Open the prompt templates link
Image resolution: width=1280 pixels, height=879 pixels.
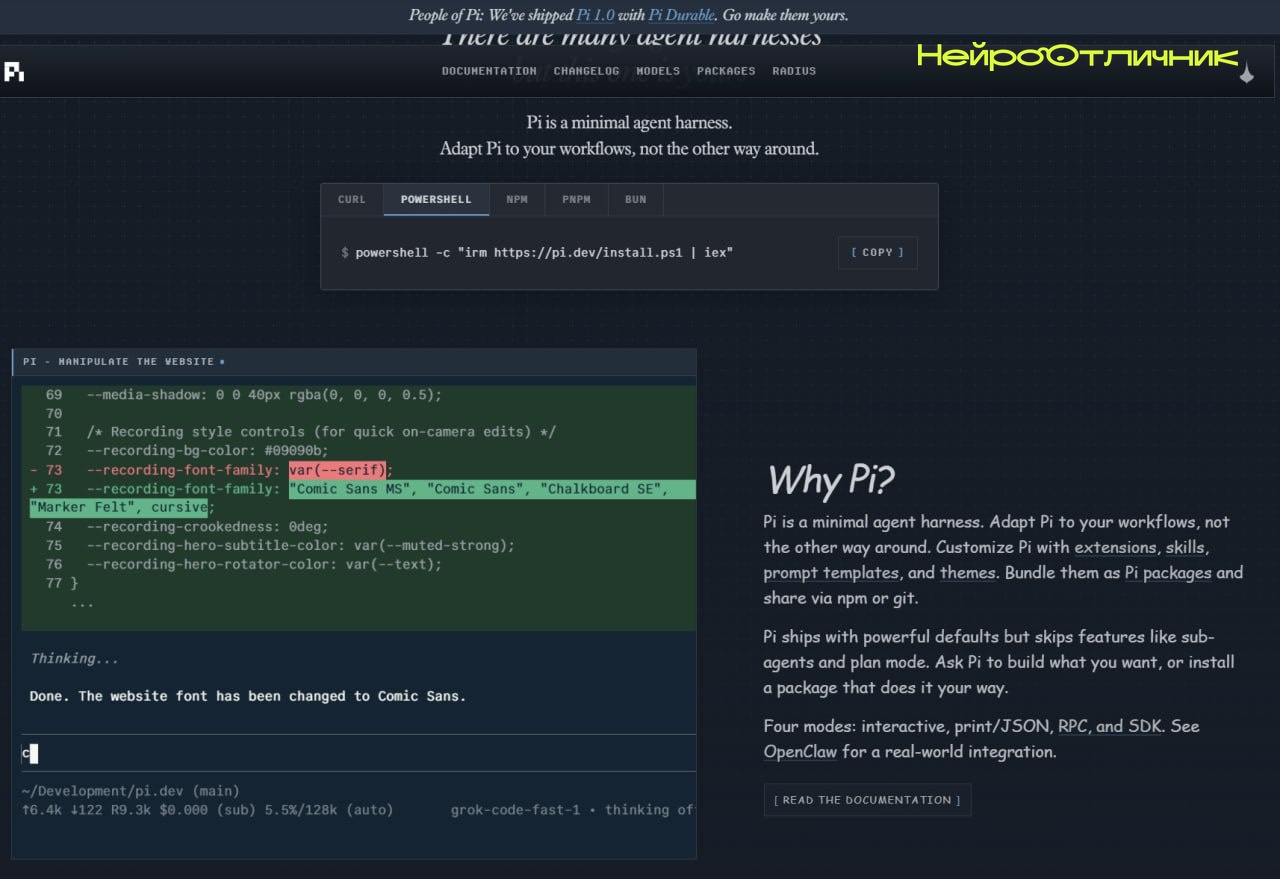[x=832, y=573]
